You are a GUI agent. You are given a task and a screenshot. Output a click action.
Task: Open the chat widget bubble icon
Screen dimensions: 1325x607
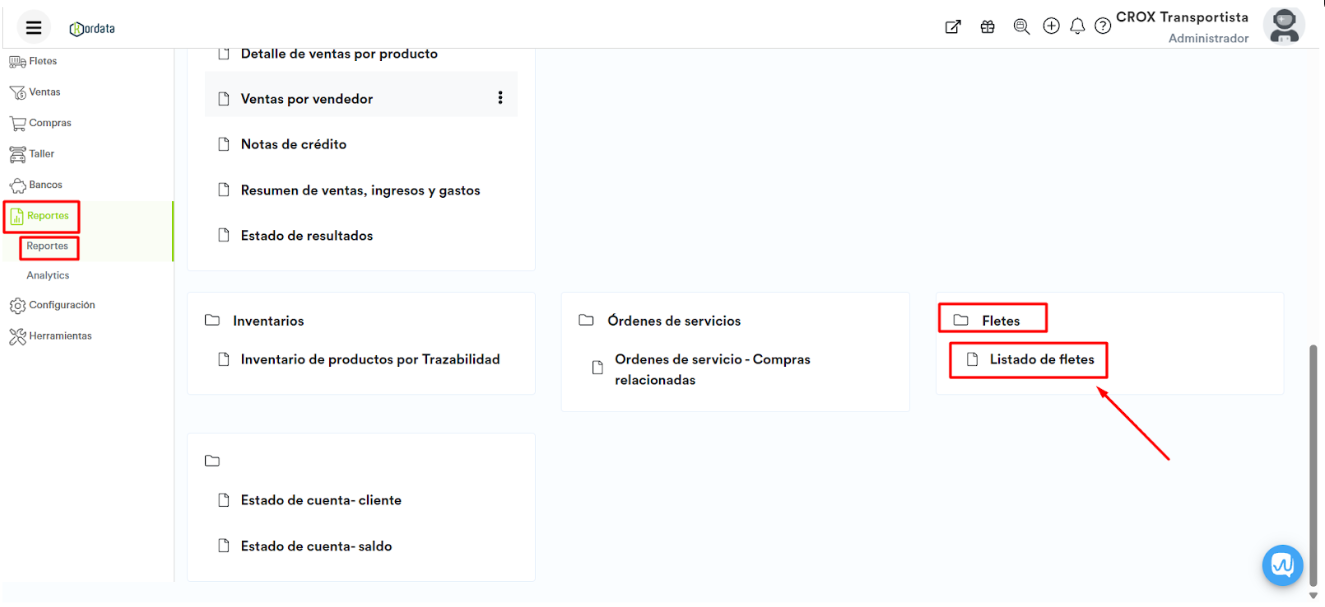[1282, 565]
